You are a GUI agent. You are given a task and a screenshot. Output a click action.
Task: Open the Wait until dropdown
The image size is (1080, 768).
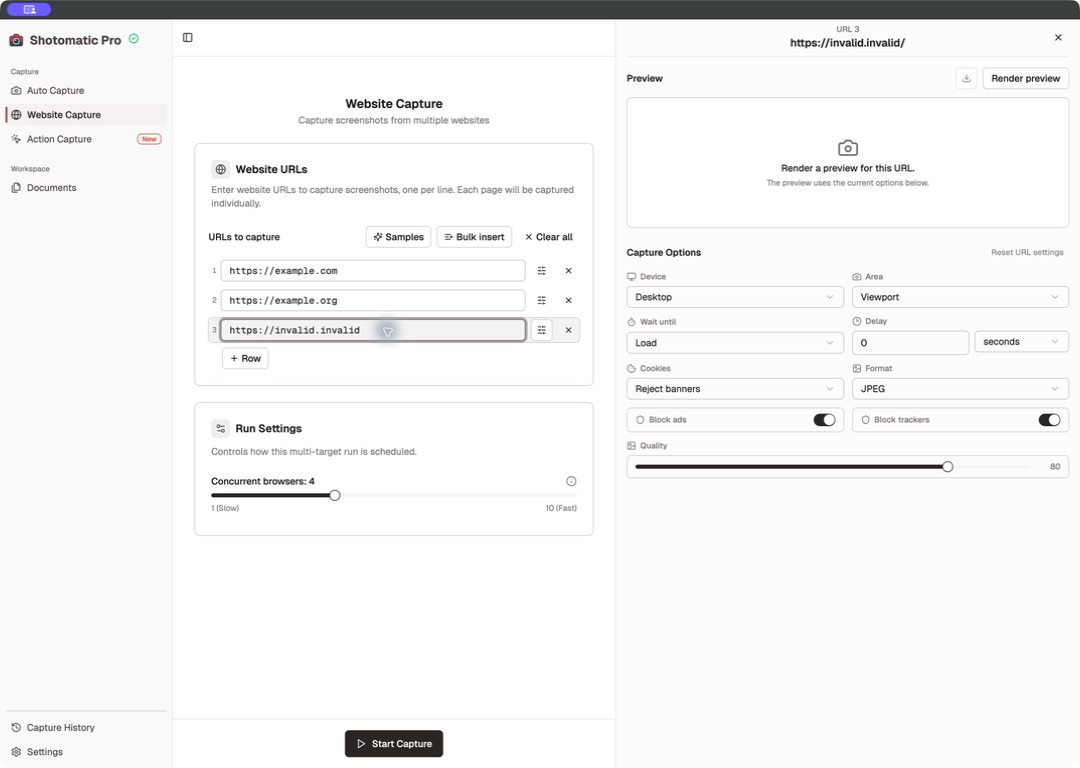pos(735,343)
